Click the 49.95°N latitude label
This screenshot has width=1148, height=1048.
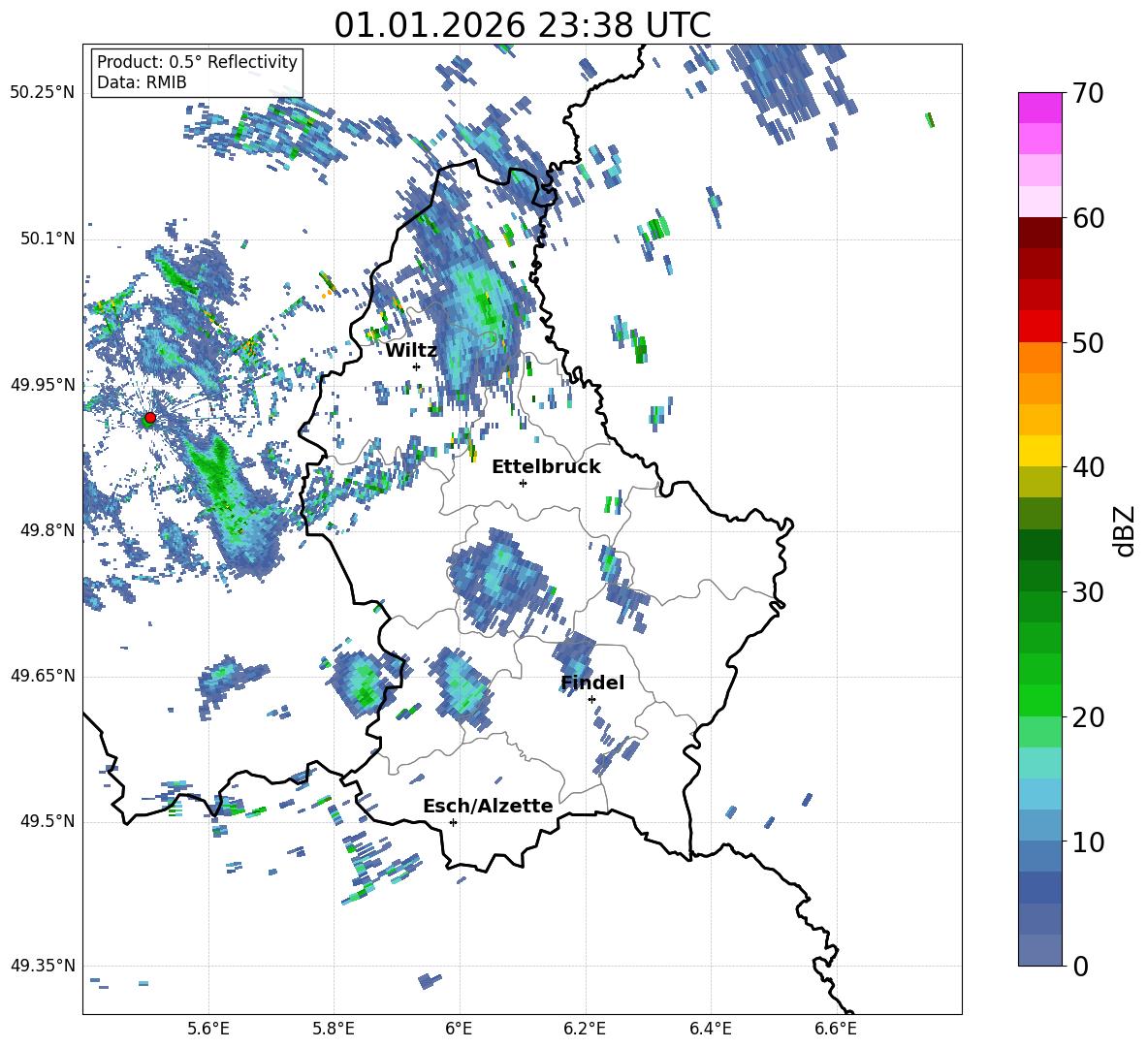(x=43, y=386)
